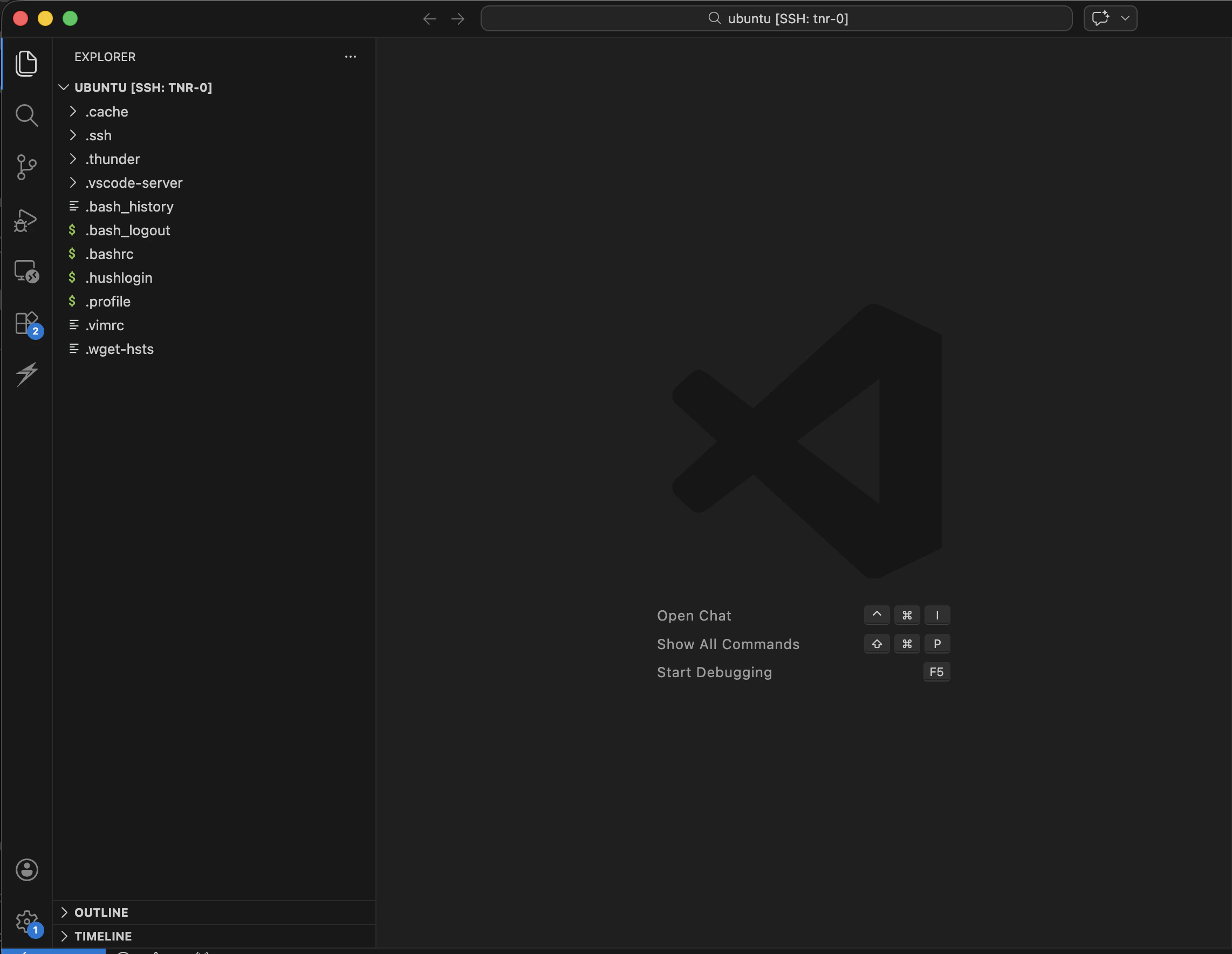Open the .profile file
The image size is (1232, 954).
214,301
